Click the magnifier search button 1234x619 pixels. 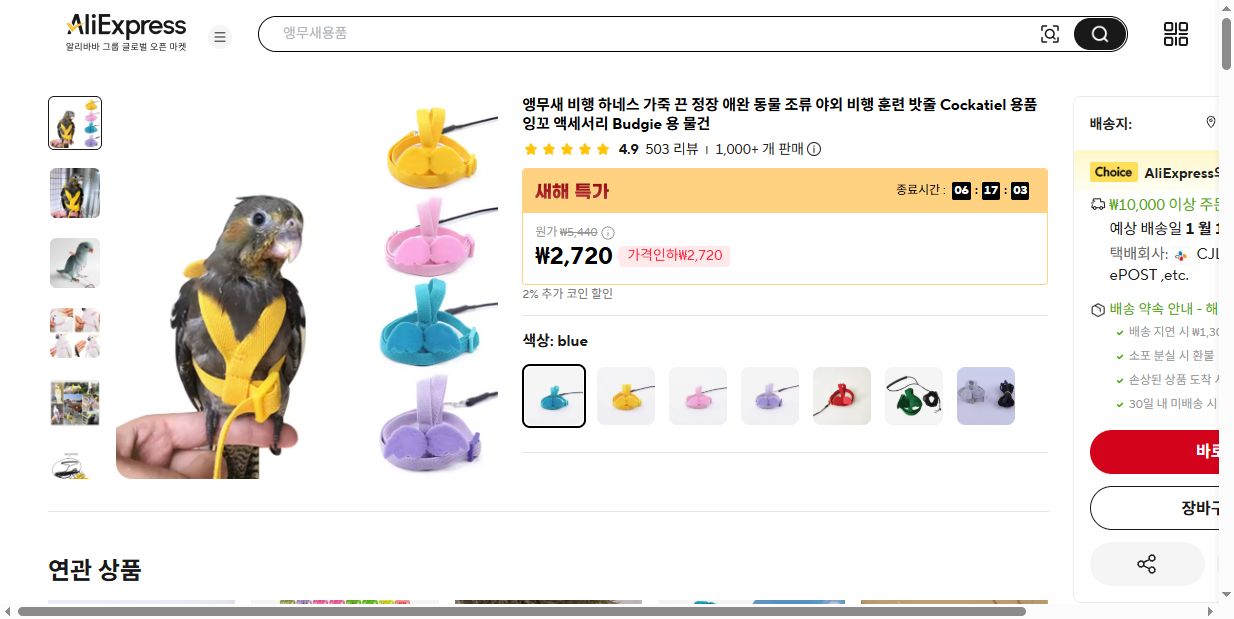[1100, 34]
